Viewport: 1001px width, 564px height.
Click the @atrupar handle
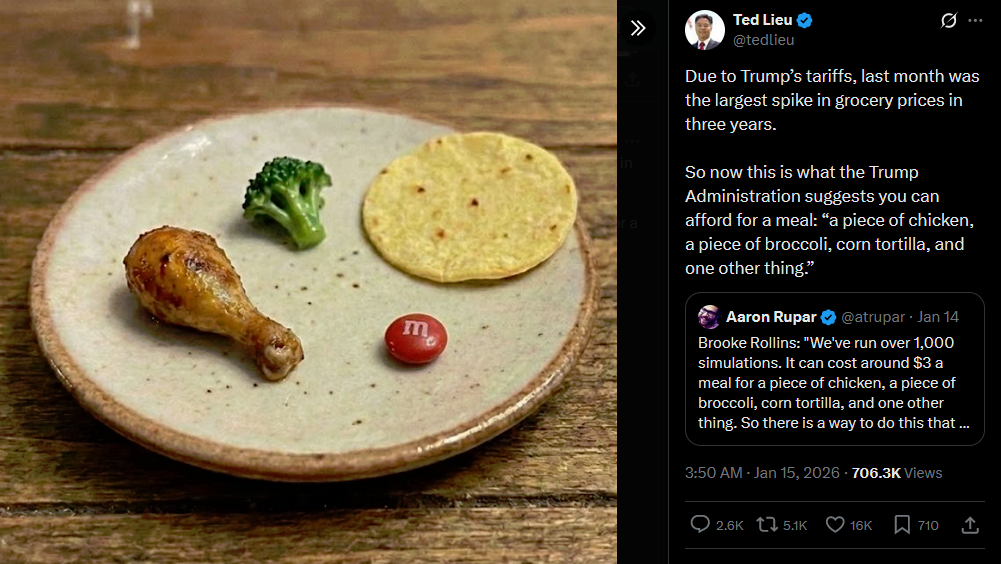tap(873, 317)
